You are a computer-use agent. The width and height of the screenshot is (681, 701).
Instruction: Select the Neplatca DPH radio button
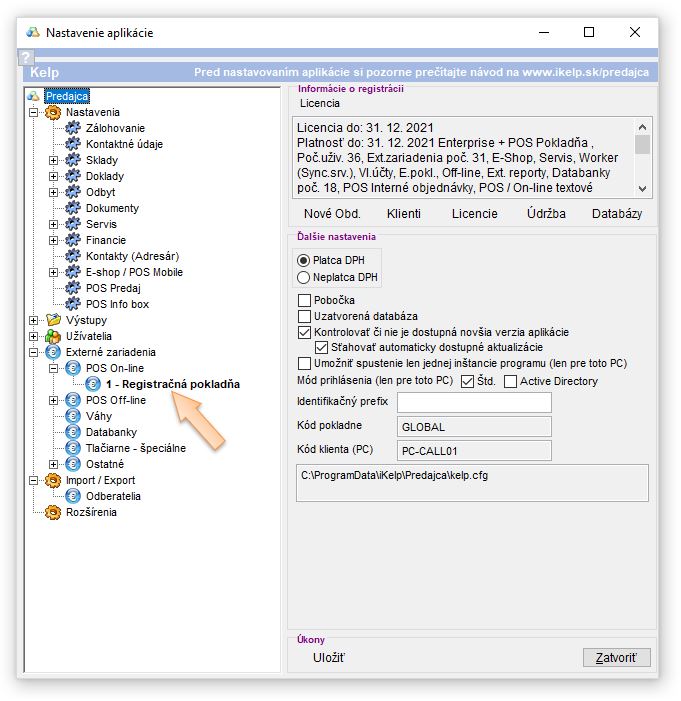point(304,278)
